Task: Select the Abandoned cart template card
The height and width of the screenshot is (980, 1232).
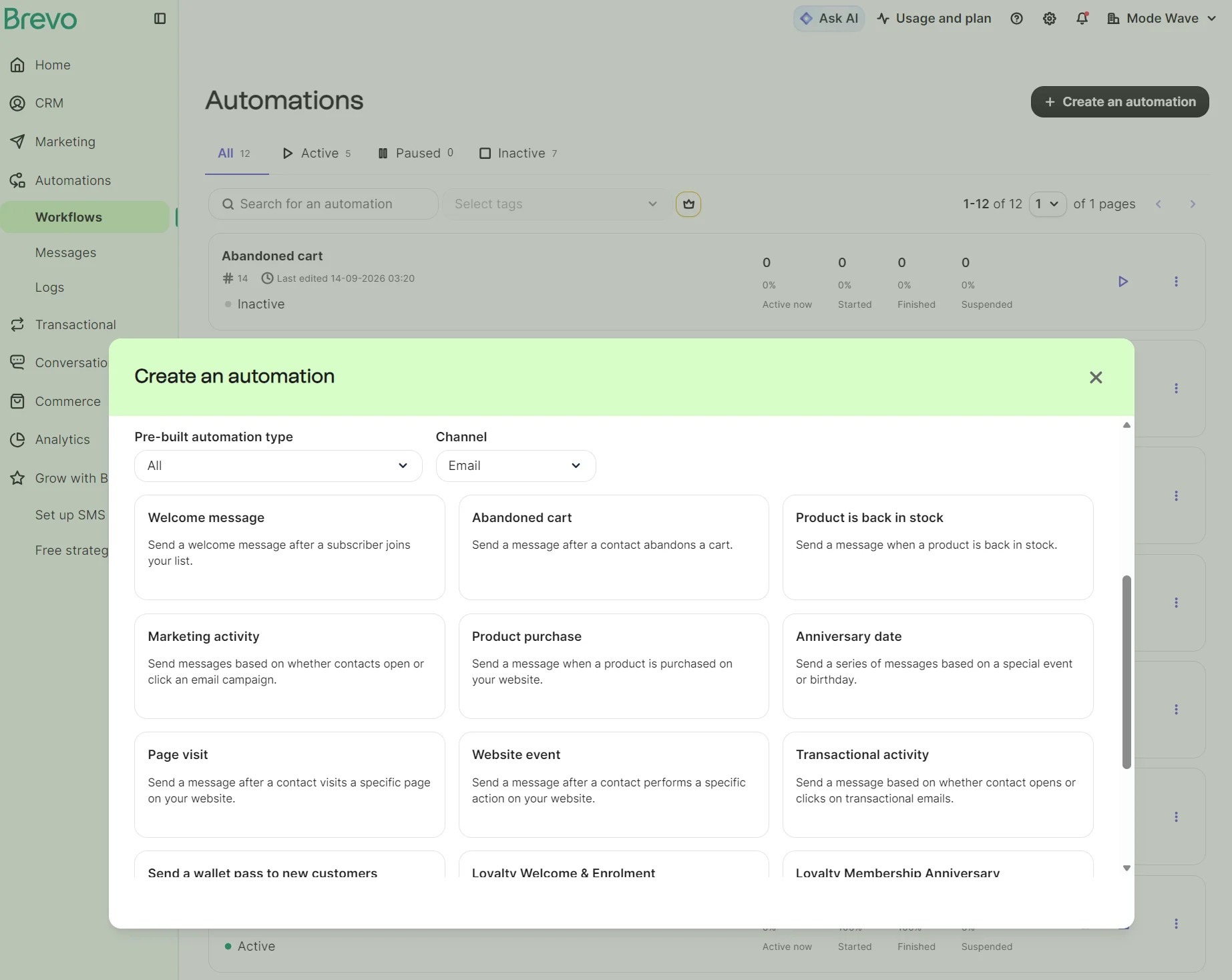Action: (x=614, y=547)
